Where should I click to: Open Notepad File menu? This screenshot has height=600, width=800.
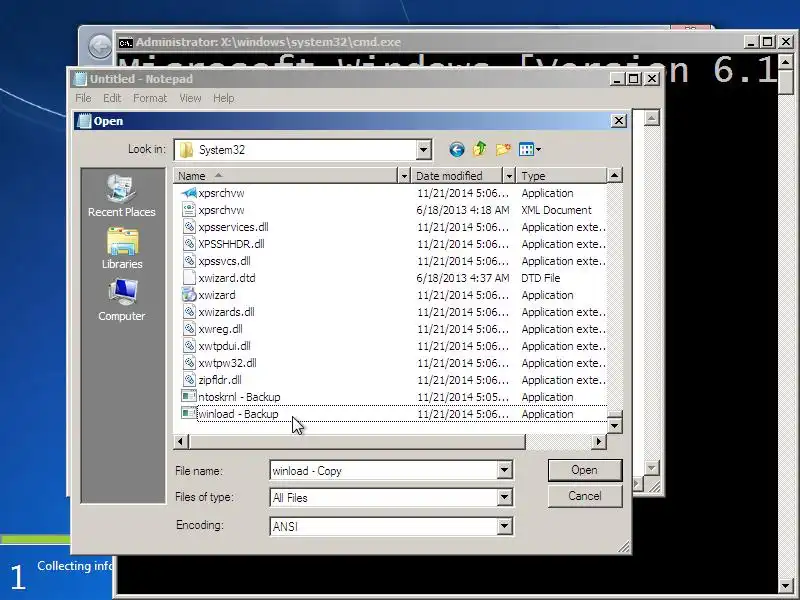(83, 98)
